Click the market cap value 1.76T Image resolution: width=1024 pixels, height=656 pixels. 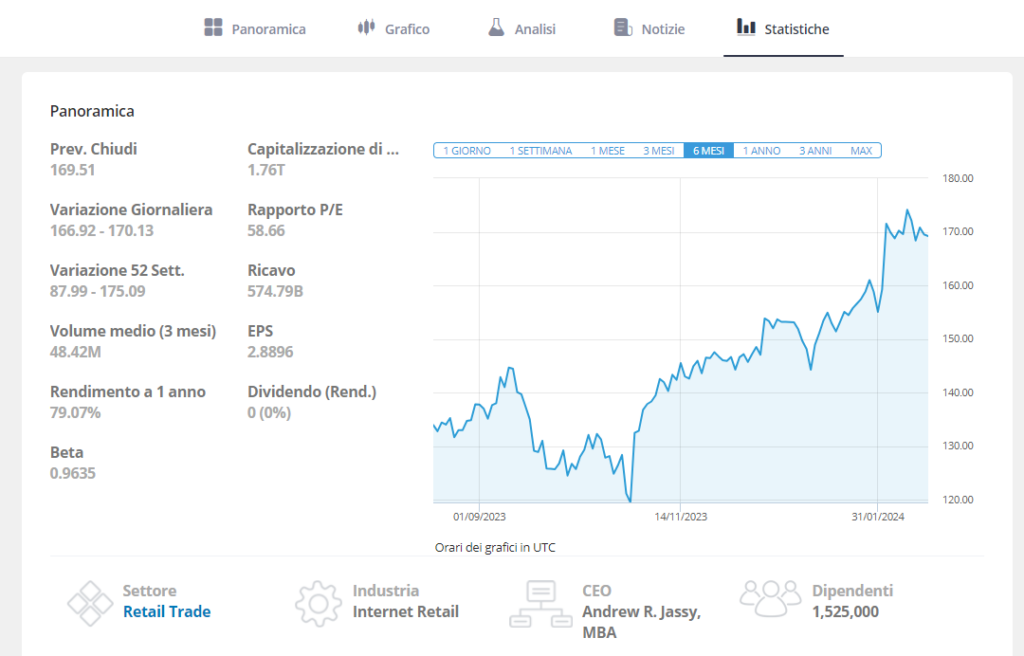click(x=266, y=170)
